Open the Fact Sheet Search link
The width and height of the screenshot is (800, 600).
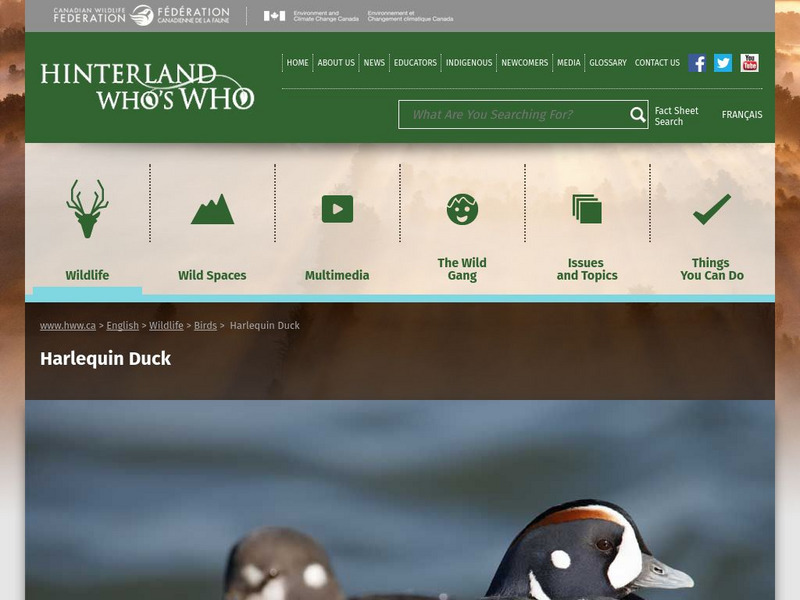pos(674,115)
